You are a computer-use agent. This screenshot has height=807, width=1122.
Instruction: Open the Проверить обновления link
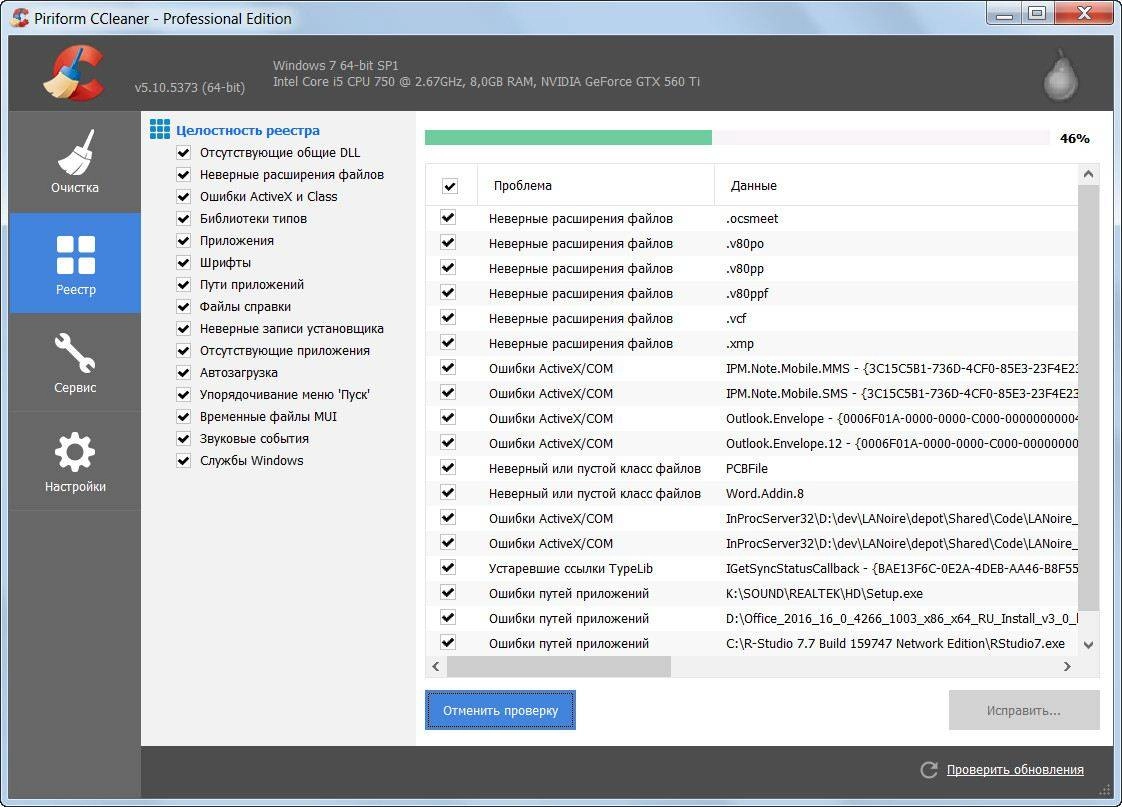click(x=1015, y=770)
